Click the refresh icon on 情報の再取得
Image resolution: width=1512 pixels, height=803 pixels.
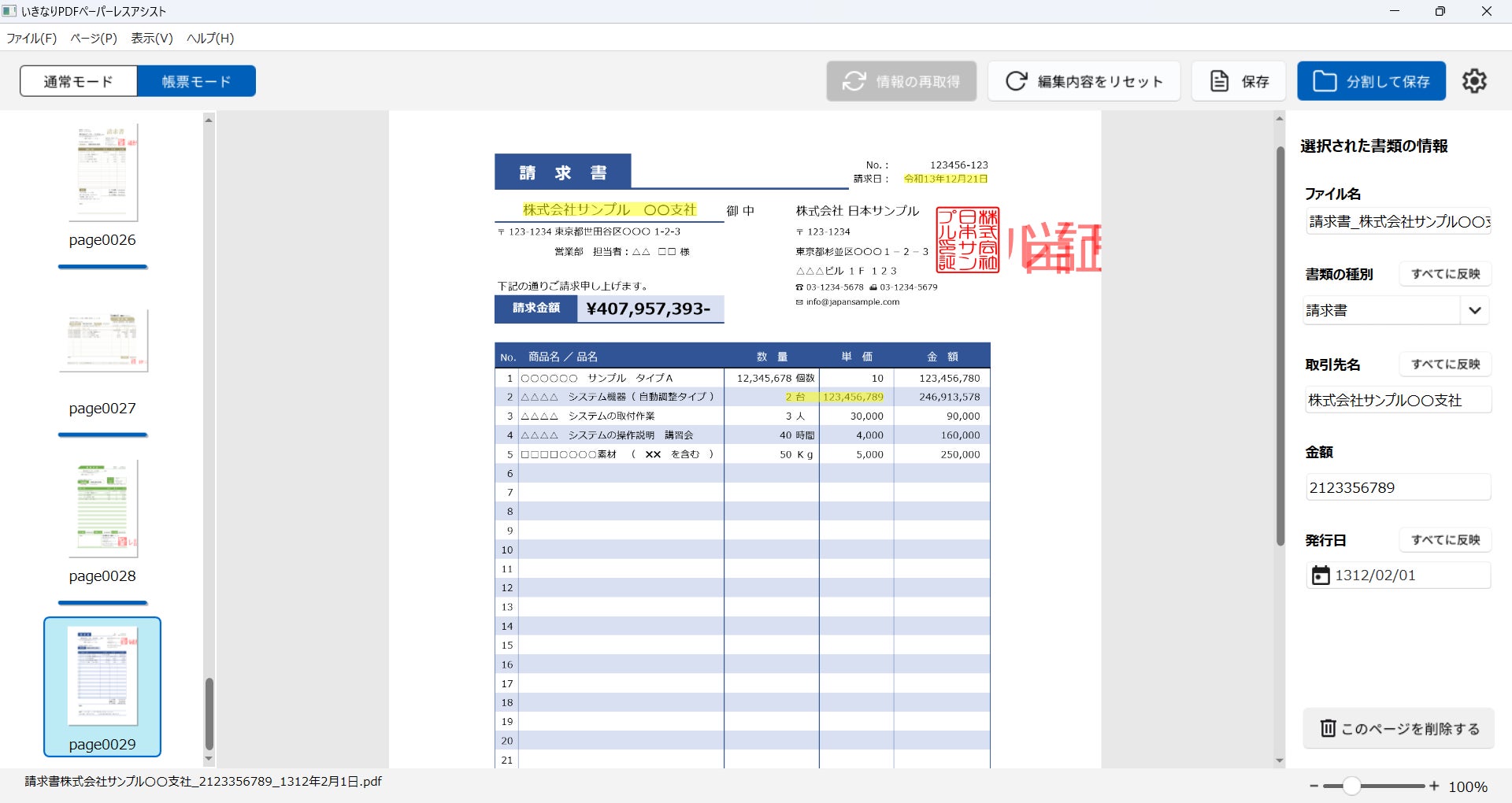click(x=854, y=81)
